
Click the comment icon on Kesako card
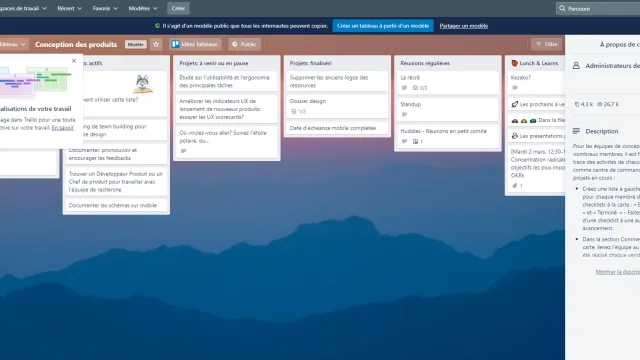point(515,88)
